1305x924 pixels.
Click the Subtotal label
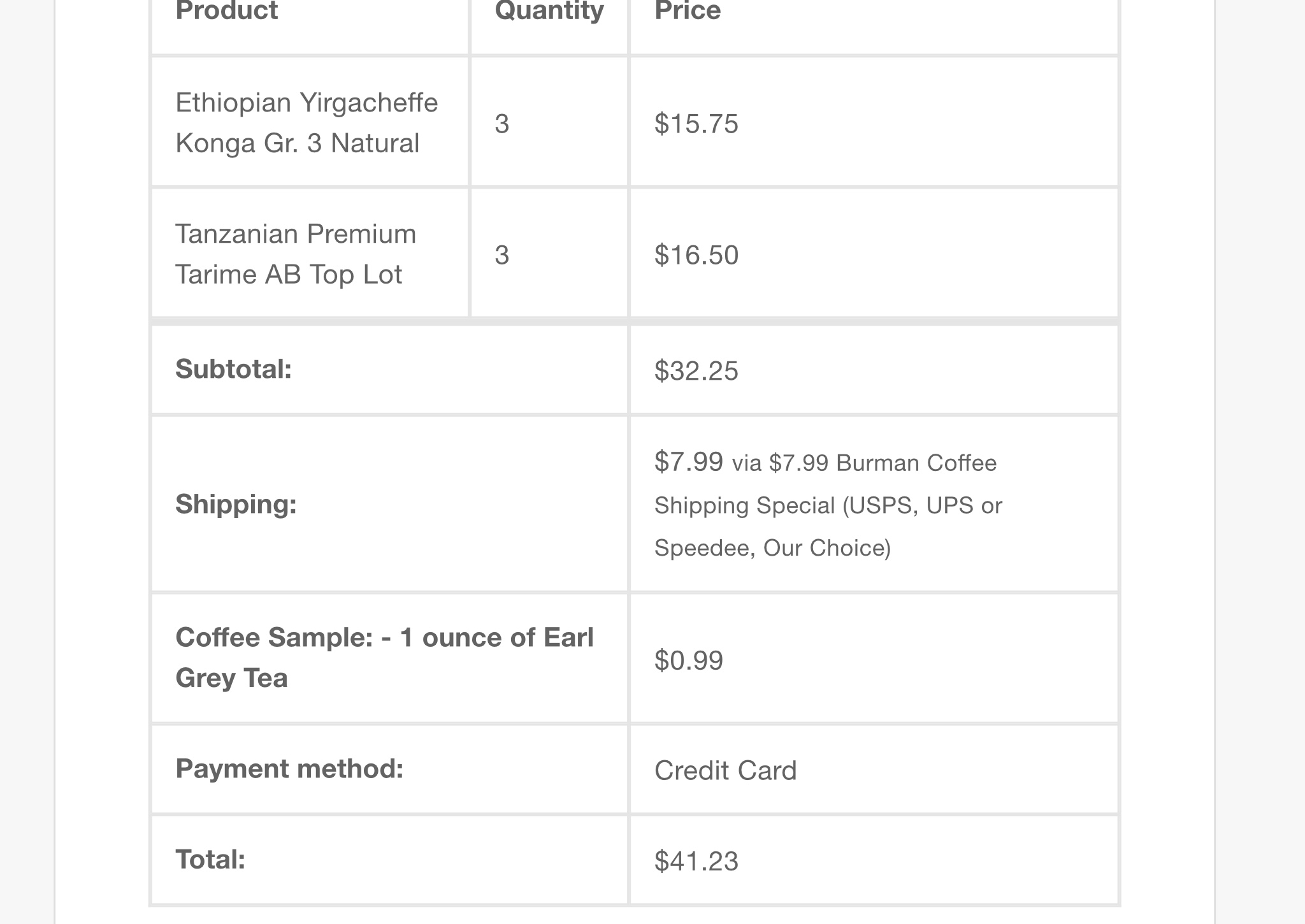(233, 369)
